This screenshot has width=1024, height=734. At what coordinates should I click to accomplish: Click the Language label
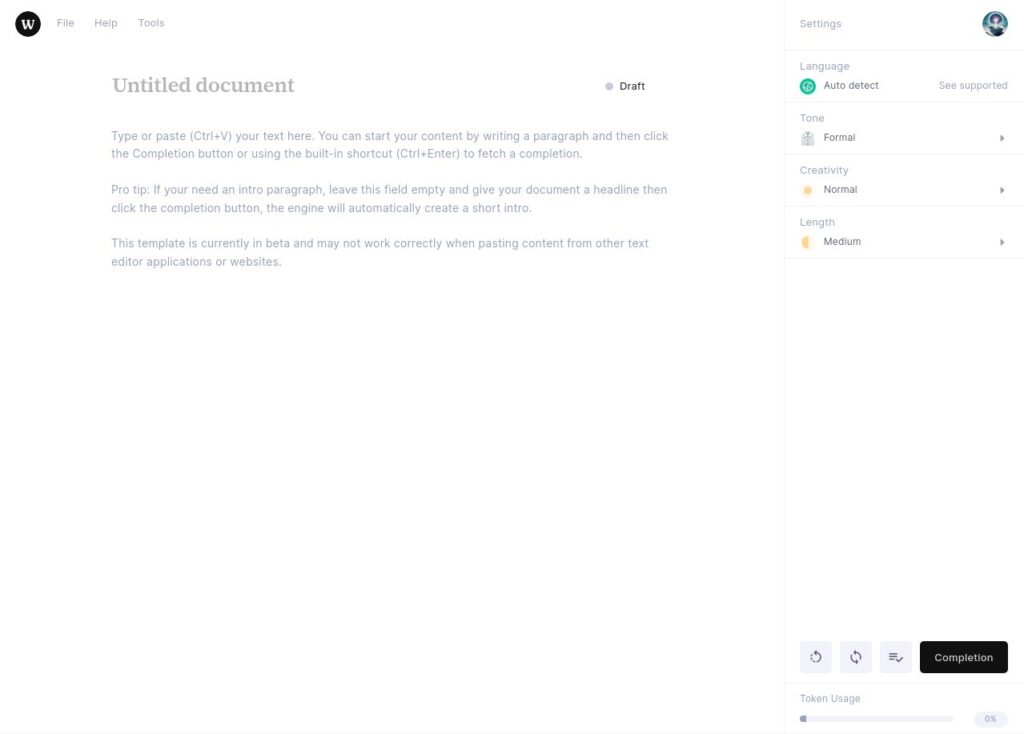(824, 66)
